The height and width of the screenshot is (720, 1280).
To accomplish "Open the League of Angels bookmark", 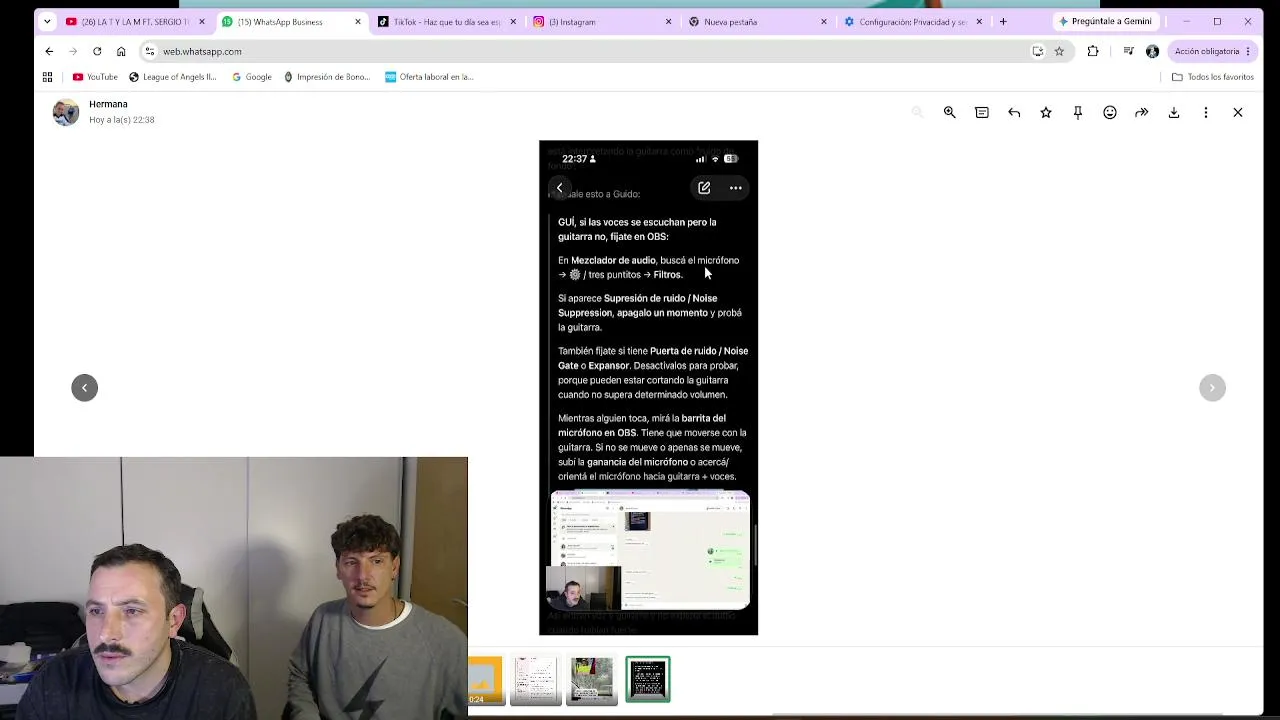I will (172, 77).
